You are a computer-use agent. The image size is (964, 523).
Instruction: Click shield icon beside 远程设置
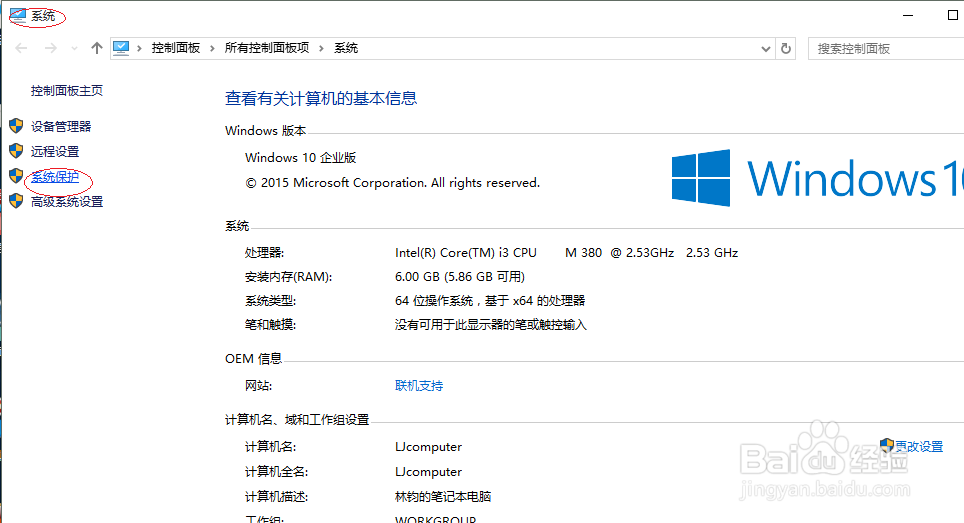click(x=16, y=151)
